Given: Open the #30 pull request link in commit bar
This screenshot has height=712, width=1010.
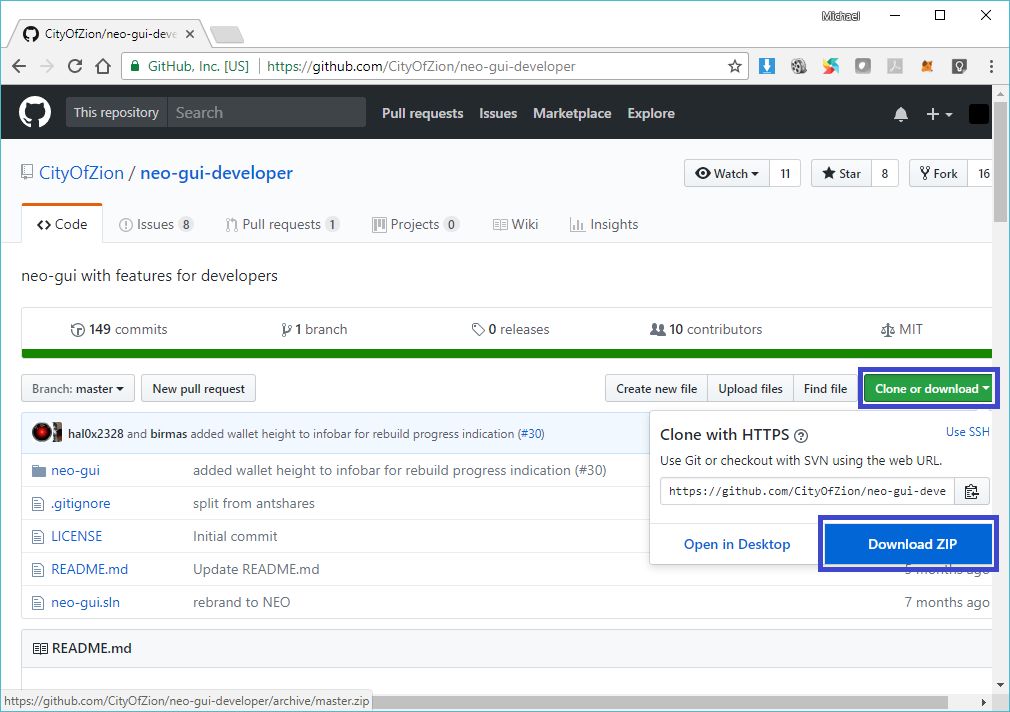Looking at the screenshot, I should pos(531,434).
